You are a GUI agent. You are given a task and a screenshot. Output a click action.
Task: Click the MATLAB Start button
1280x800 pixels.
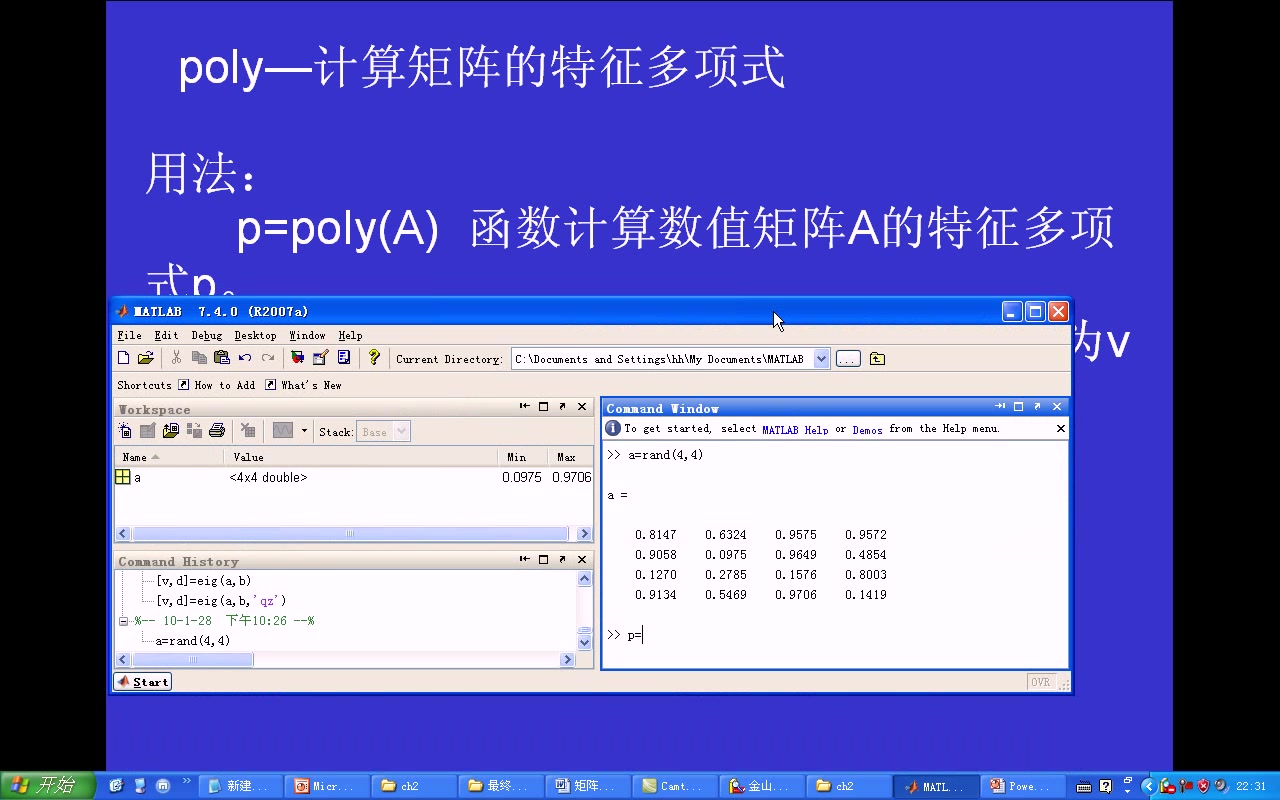143,682
